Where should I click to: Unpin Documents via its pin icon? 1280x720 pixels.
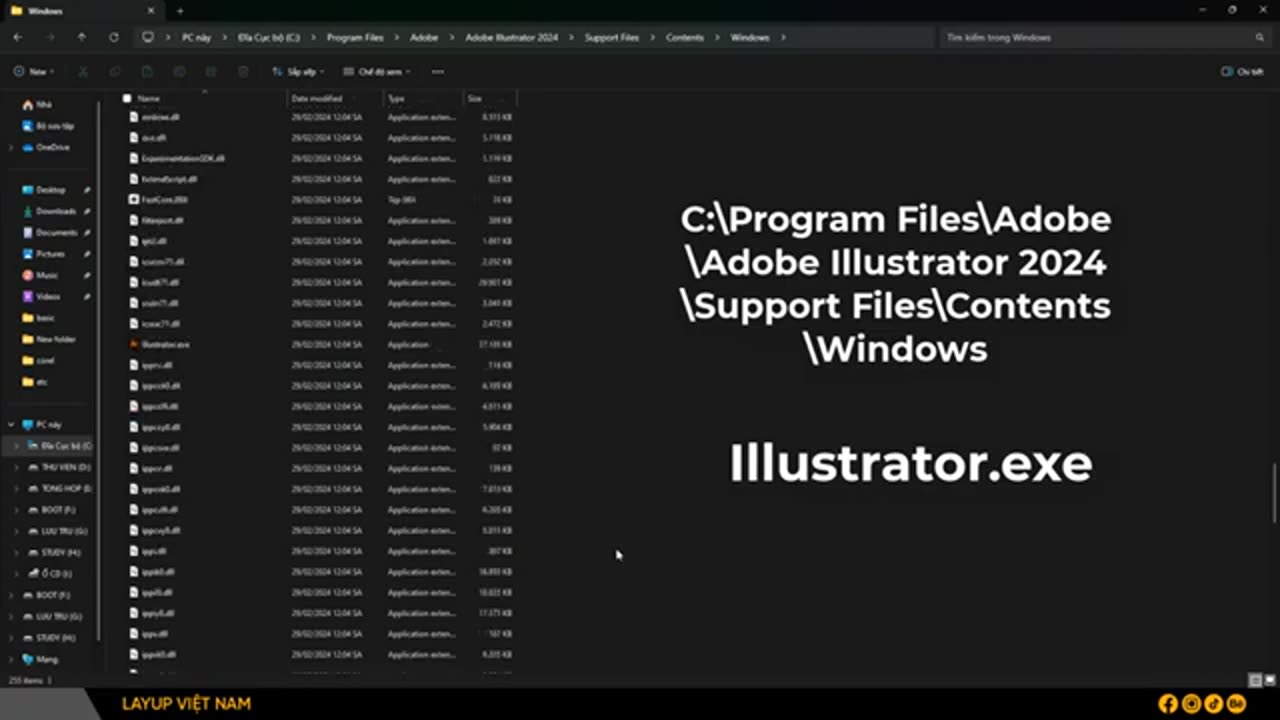(87, 233)
